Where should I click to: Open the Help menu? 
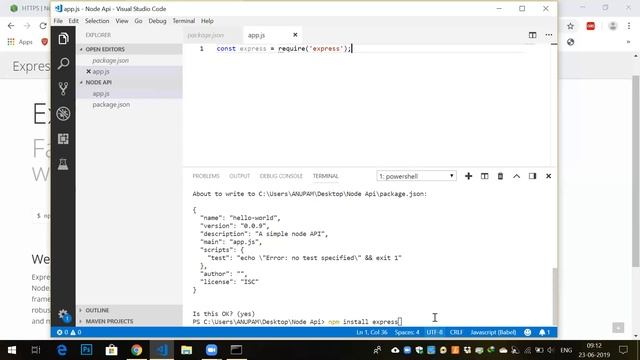207,21
